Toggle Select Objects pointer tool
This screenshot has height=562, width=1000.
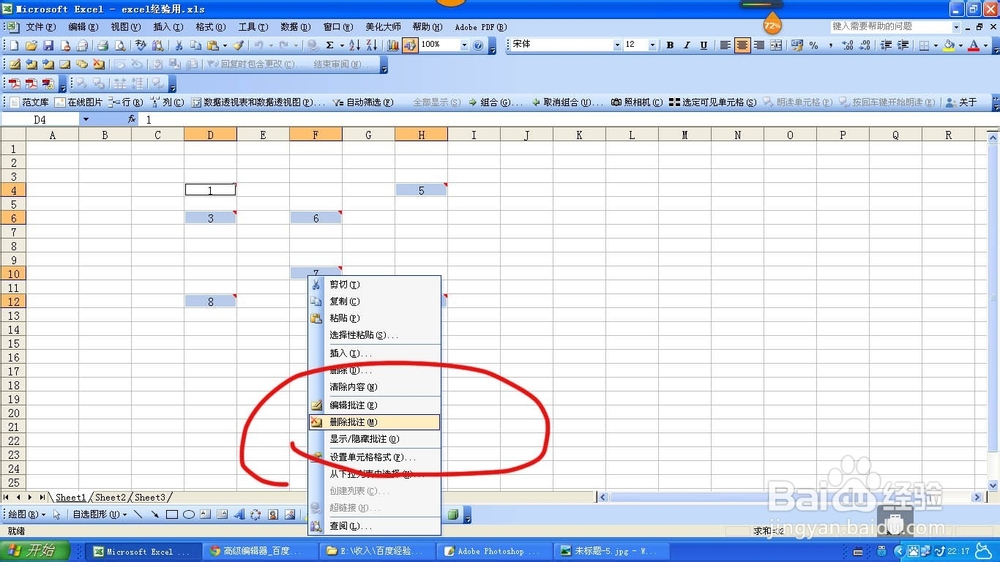click(57, 514)
